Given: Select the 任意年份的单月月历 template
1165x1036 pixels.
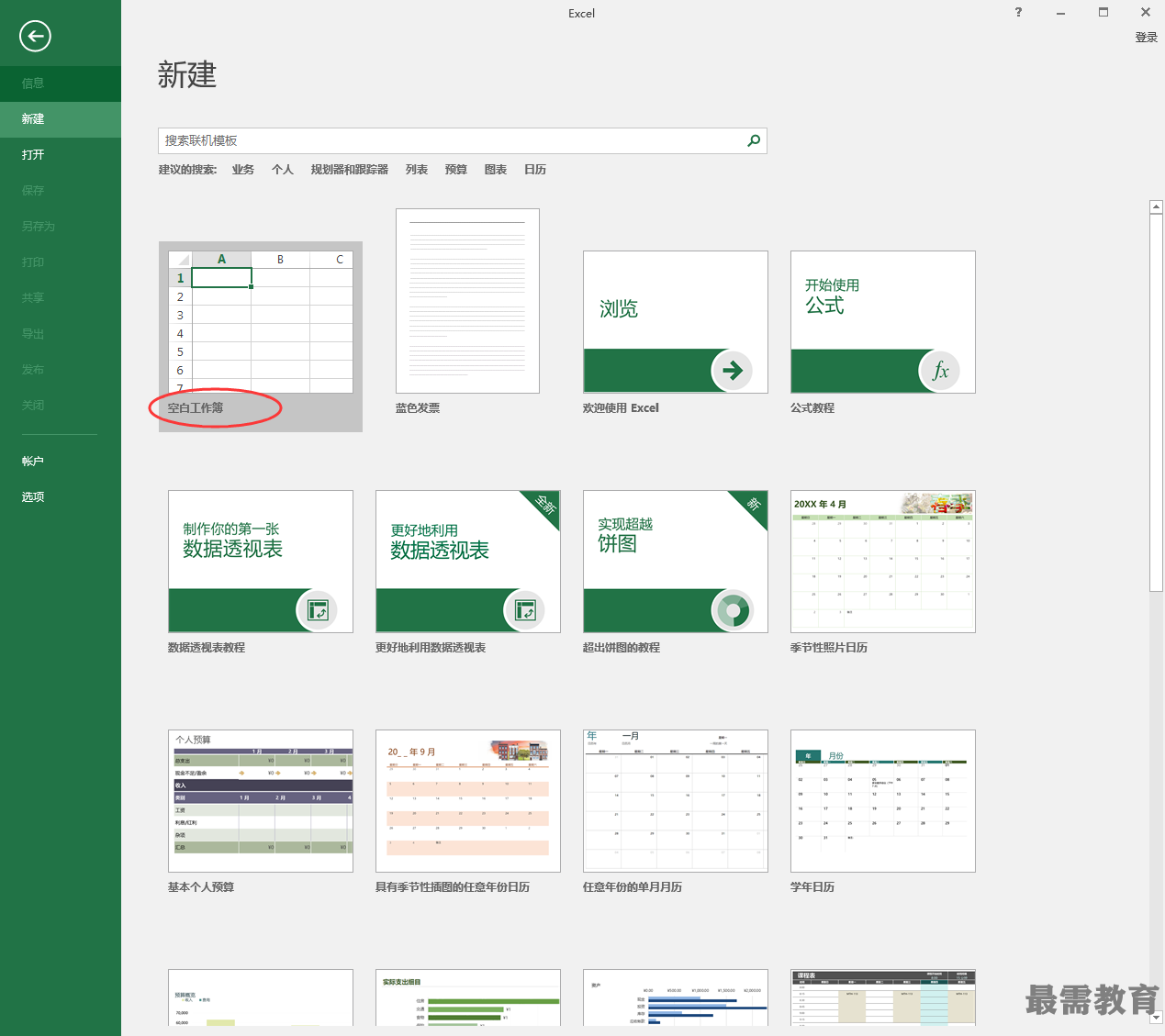Looking at the screenshot, I should 676,801.
